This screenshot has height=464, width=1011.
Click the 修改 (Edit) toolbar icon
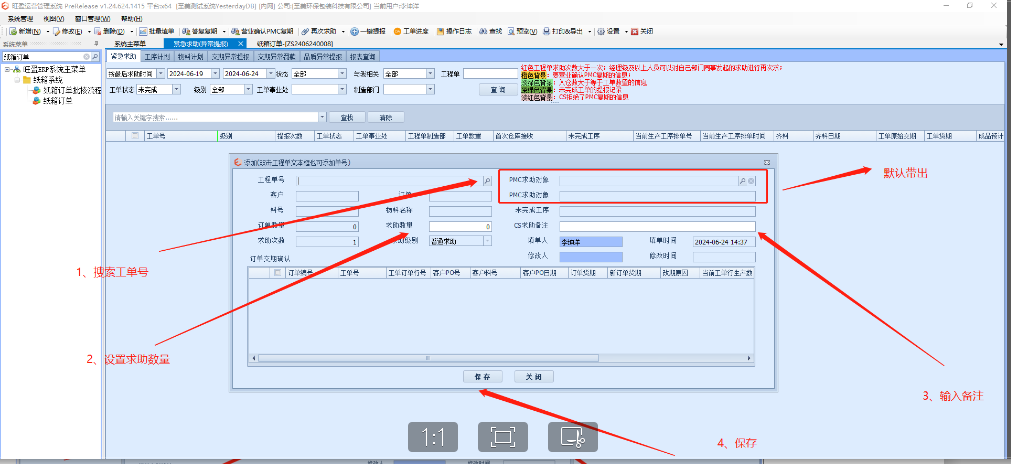tap(57, 31)
